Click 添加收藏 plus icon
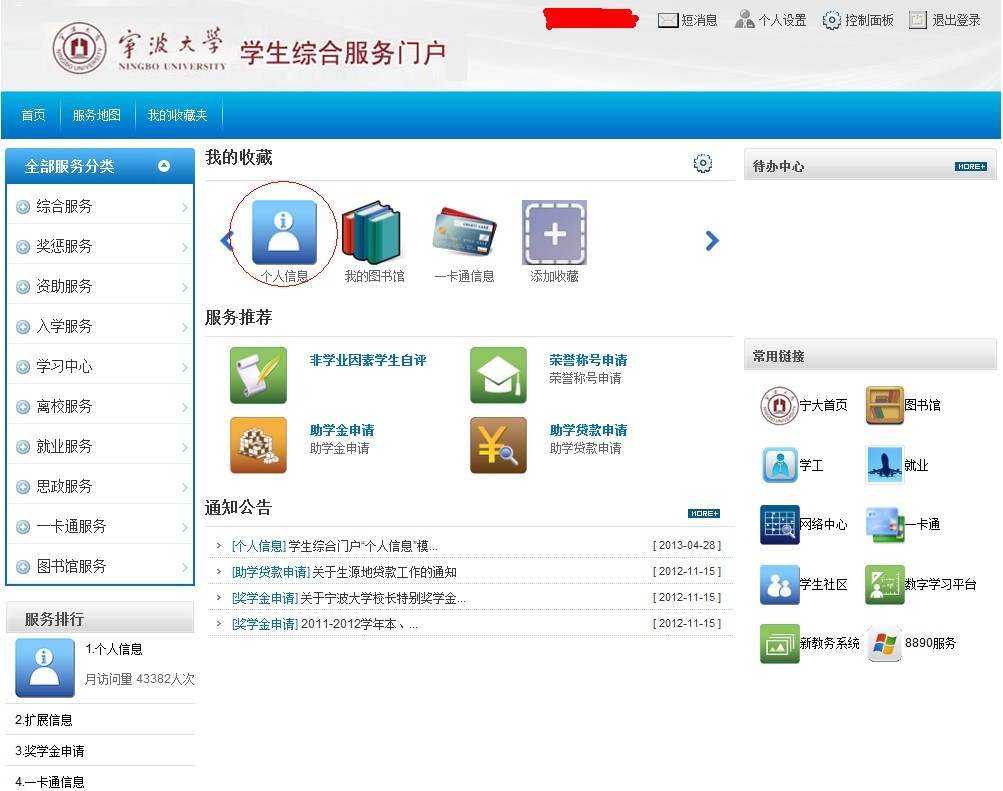This screenshot has height=791, width=1003. (554, 232)
